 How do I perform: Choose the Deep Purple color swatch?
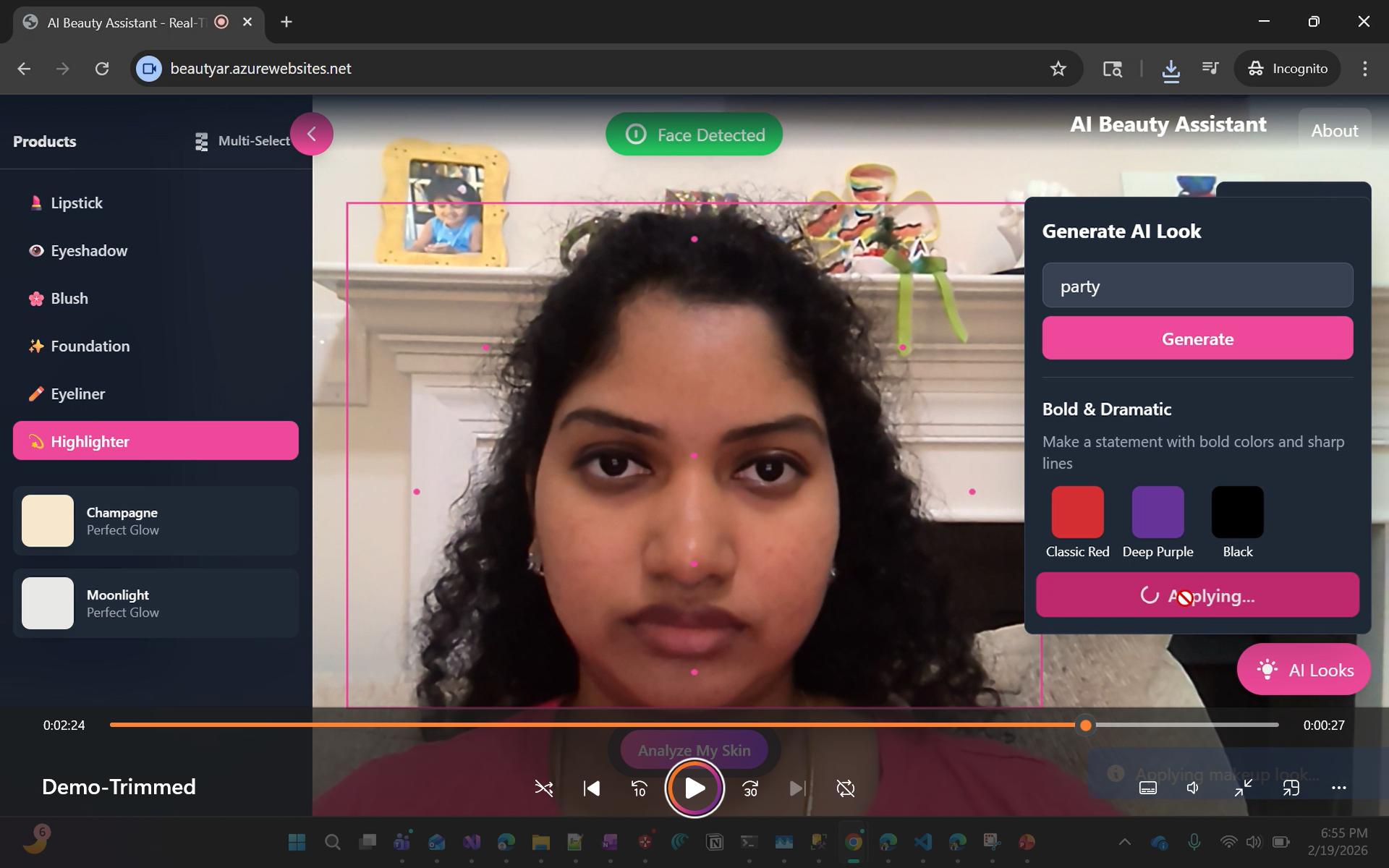1157,512
